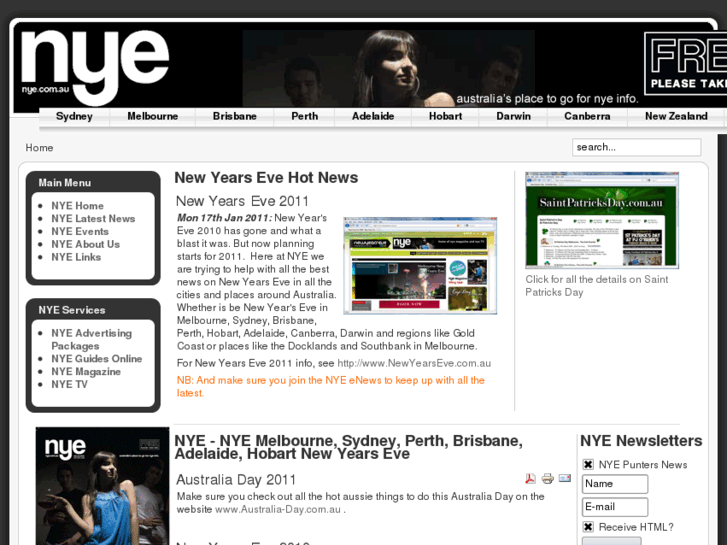Click the NewYearsEve.com.au hyperlink
Image resolution: width=727 pixels, height=545 pixels.
tap(414, 363)
